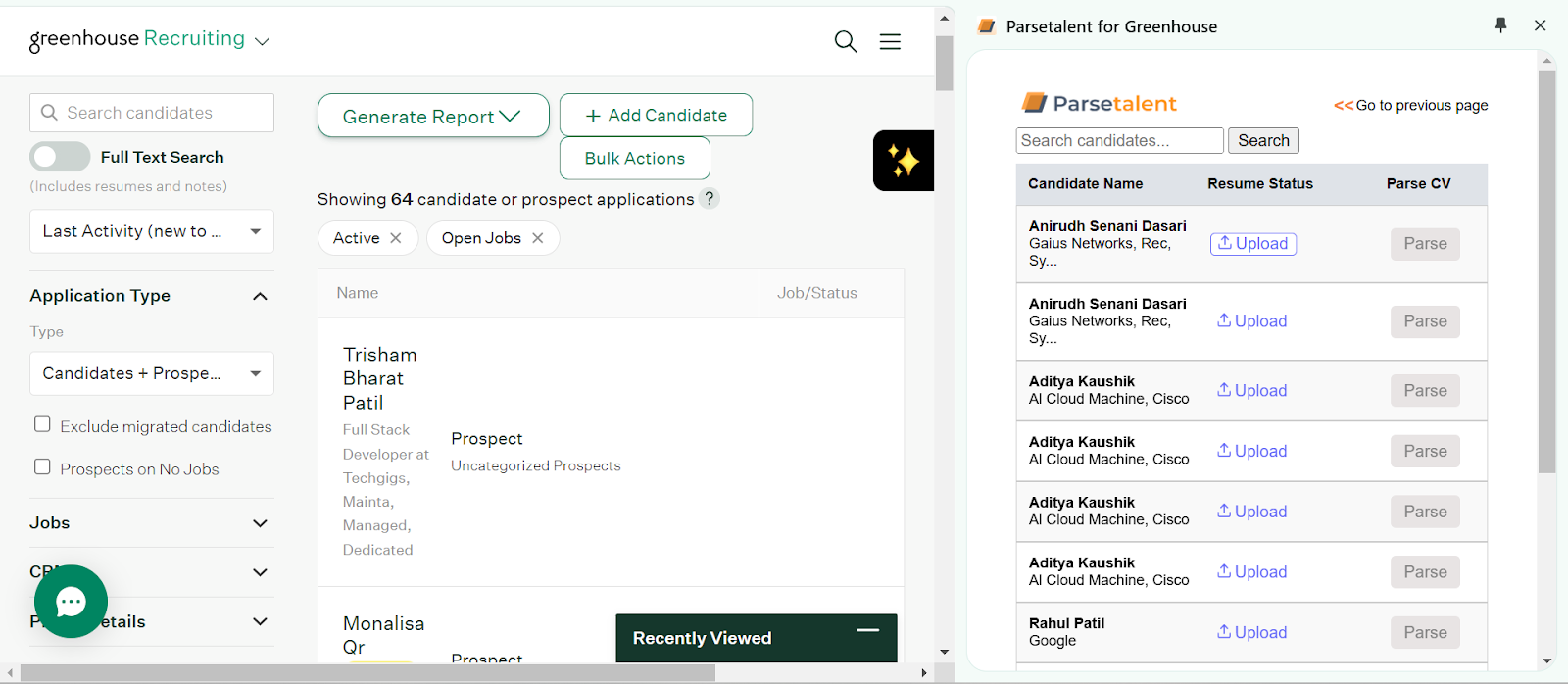The width and height of the screenshot is (1568, 684).
Task: Click the Greenhouse page scroll up arrow
Action: click(x=944, y=18)
